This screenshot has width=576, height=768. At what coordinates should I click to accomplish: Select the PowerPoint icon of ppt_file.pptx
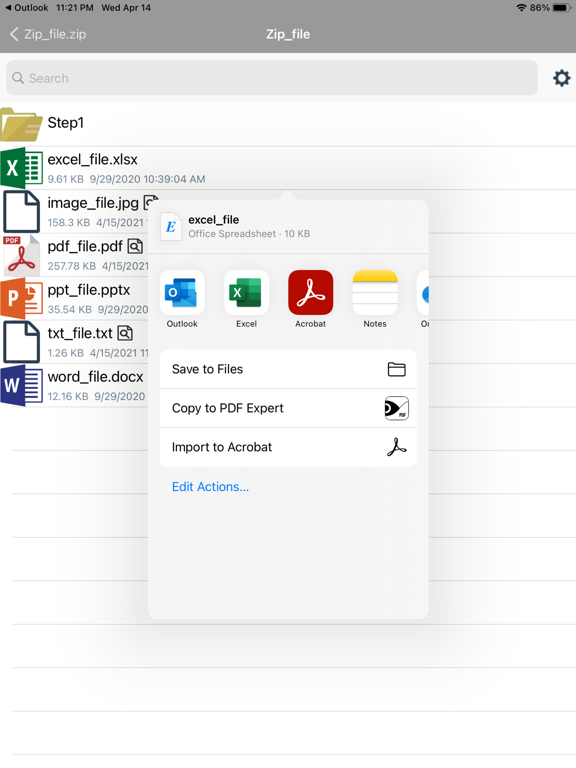[22, 299]
